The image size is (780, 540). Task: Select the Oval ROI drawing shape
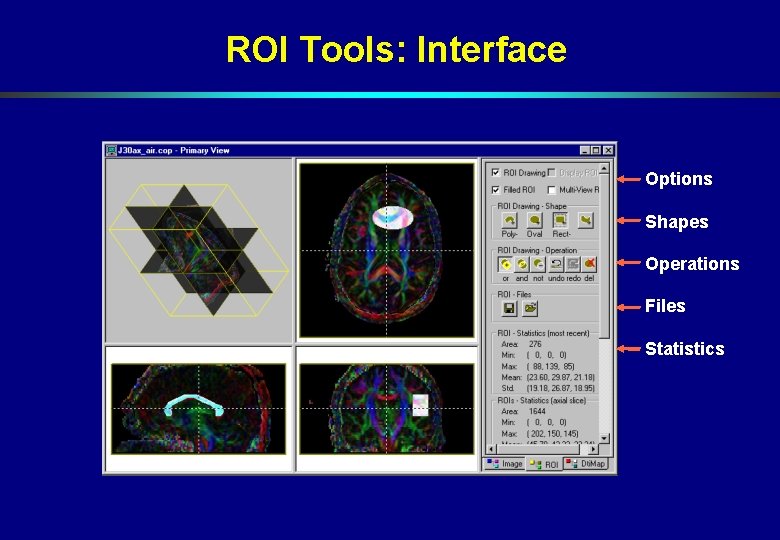tap(535, 220)
